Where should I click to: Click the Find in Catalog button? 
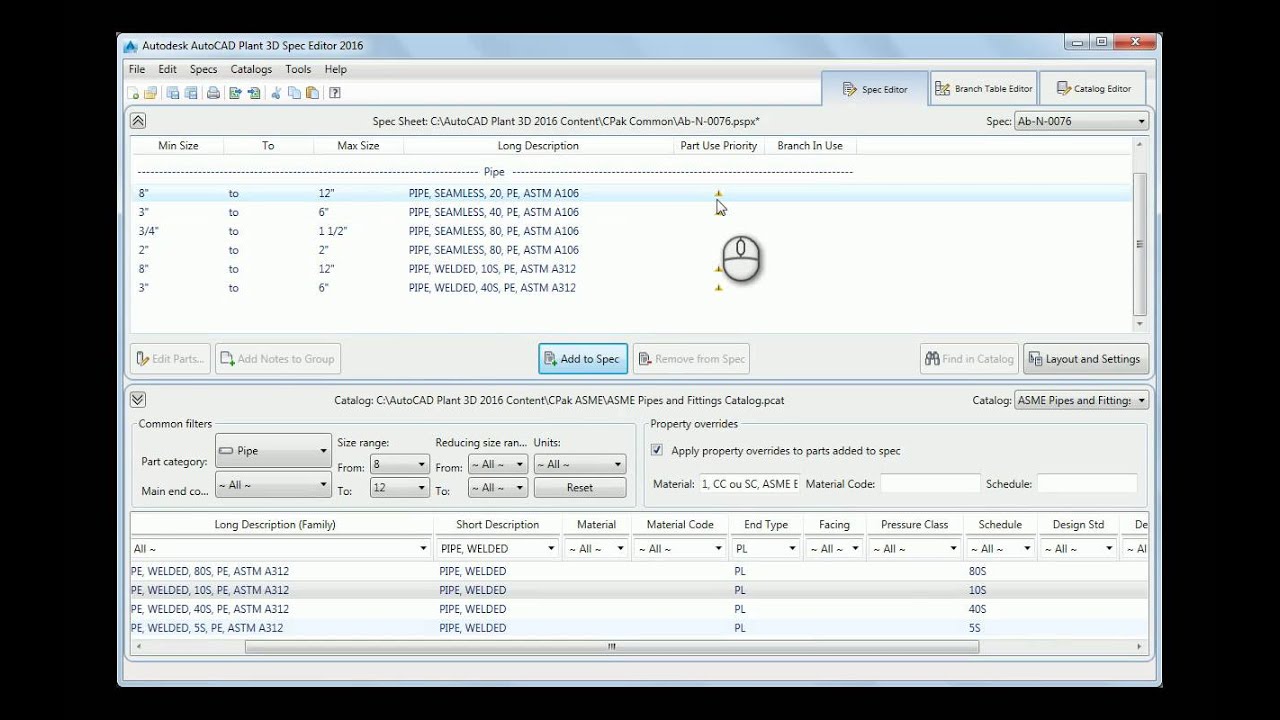pos(970,359)
